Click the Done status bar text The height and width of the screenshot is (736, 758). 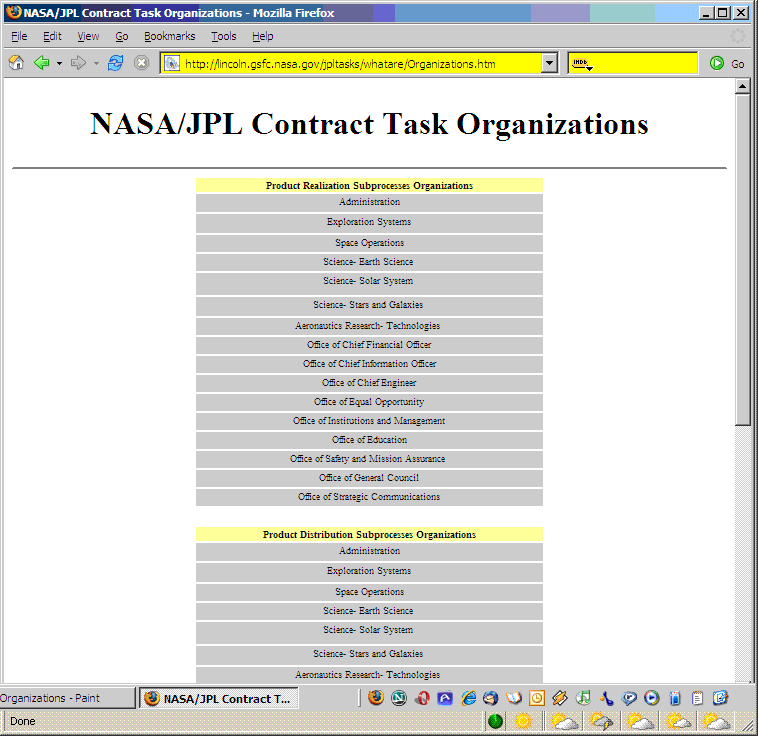pyautogui.click(x=22, y=721)
